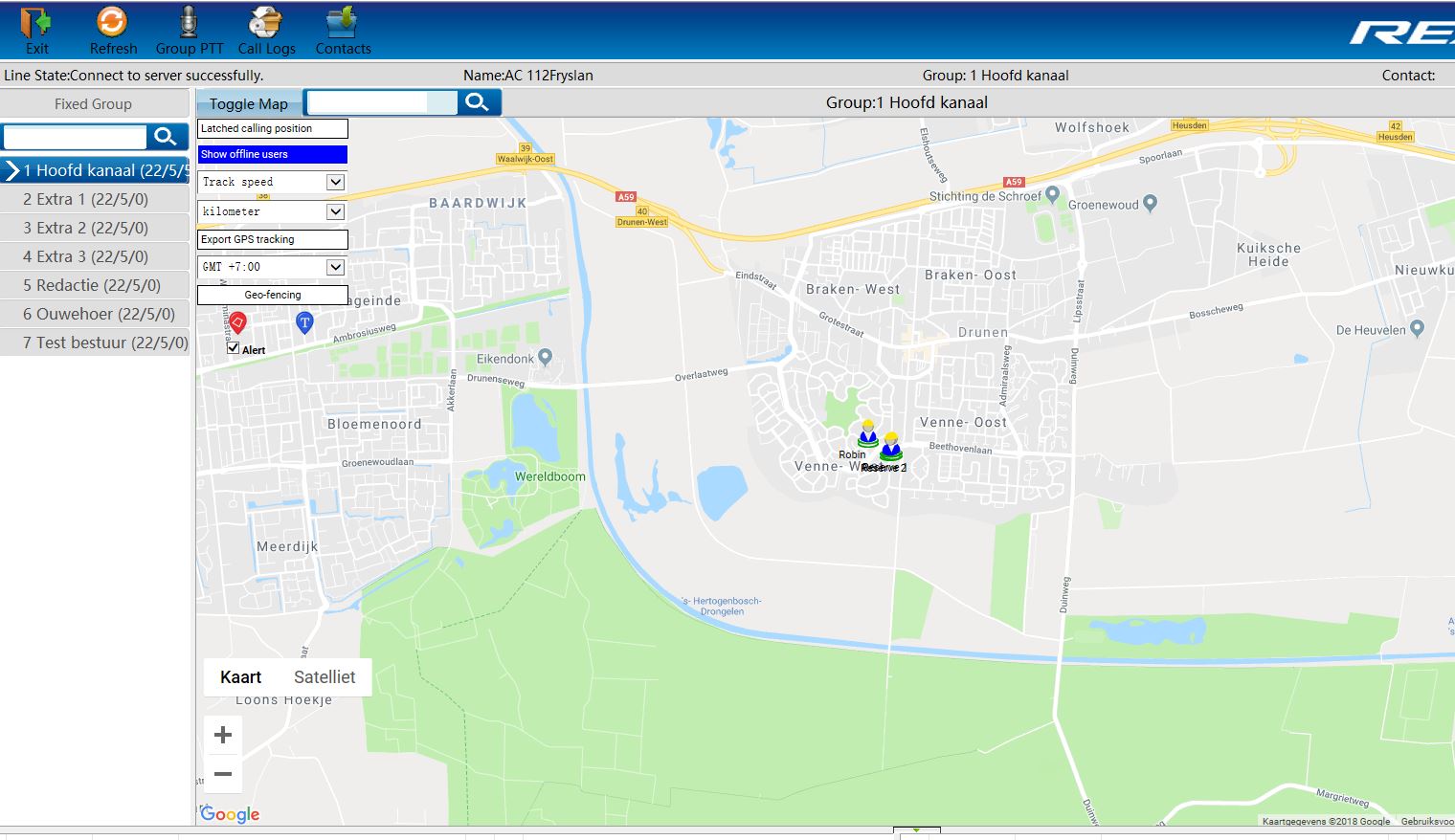Select group 5 Redactie
The image size is (1455, 840).
95,285
